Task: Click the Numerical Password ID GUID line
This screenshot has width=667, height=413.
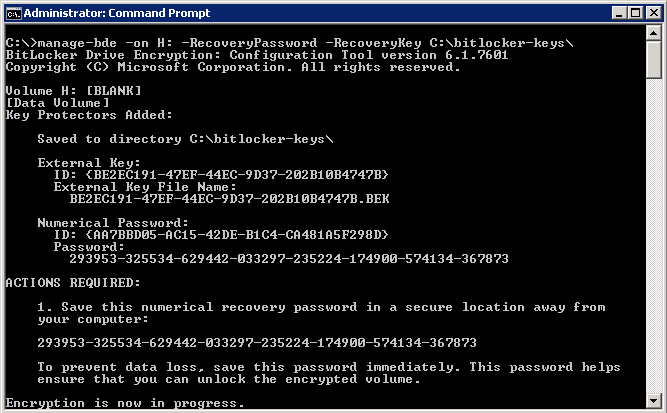Action: point(221,235)
